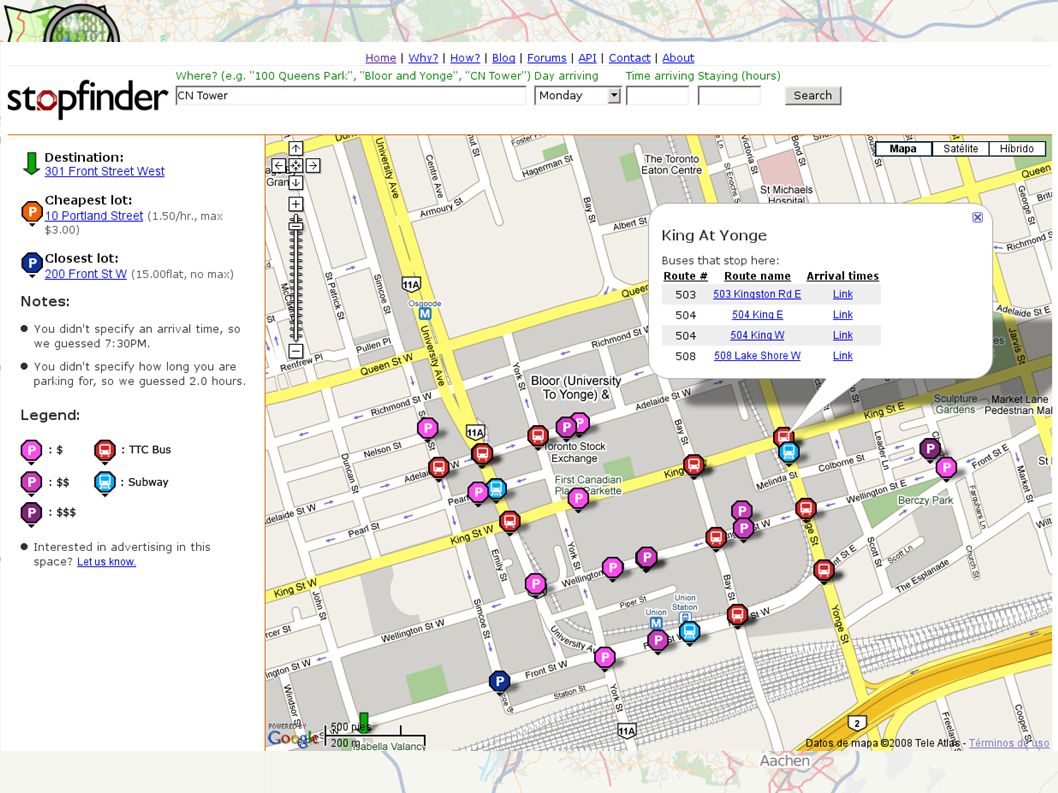The height and width of the screenshot is (793, 1058).
Task: Adjust the map zoom slider handle
Action: [x=296, y=227]
